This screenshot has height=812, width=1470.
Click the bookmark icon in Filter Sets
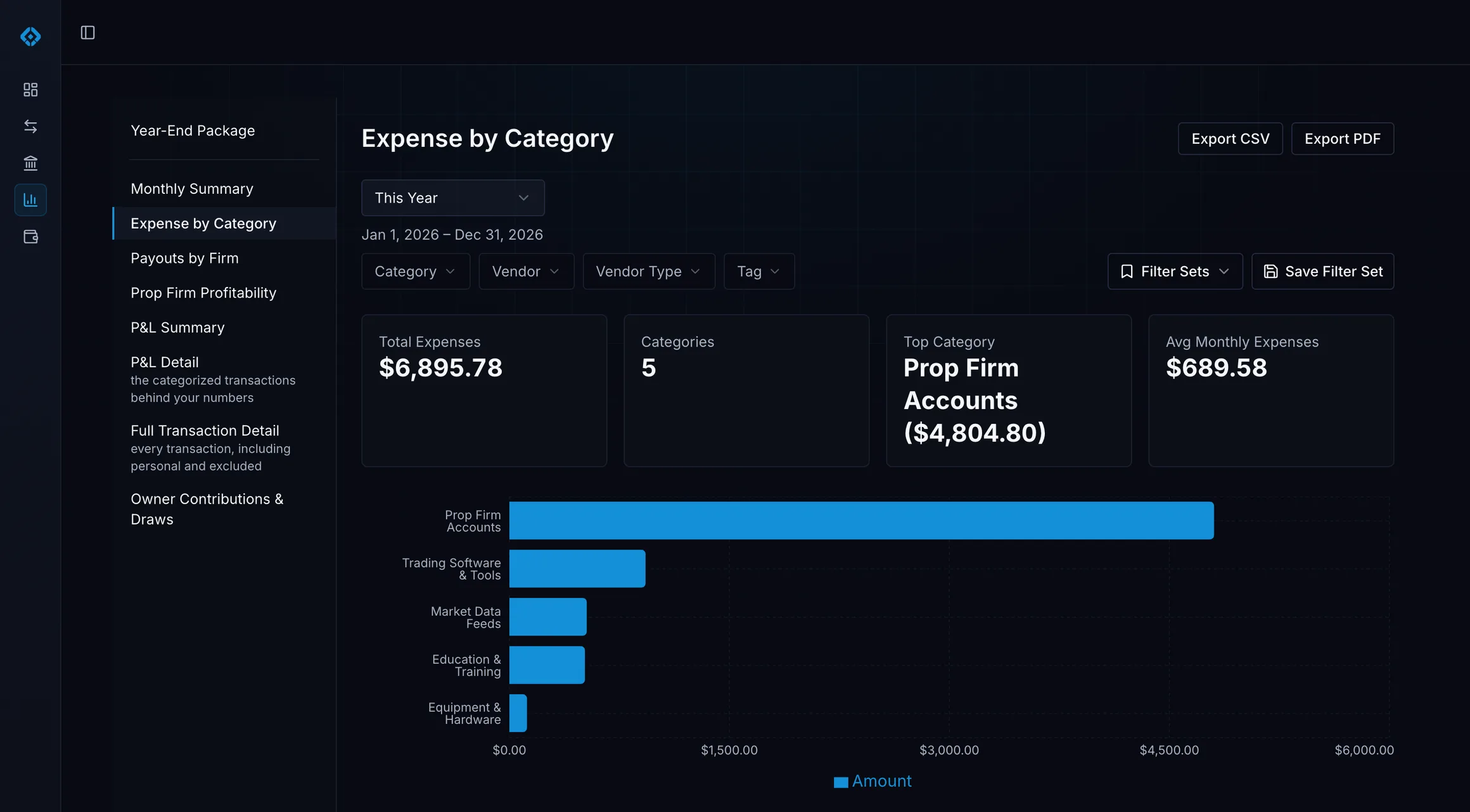1127,271
